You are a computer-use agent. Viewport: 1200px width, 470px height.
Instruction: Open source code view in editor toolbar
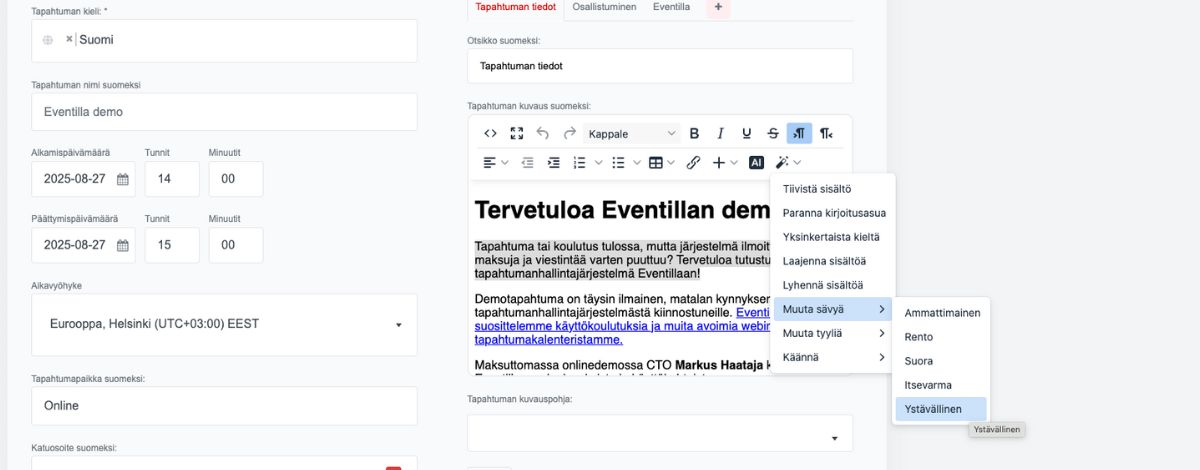(x=490, y=133)
